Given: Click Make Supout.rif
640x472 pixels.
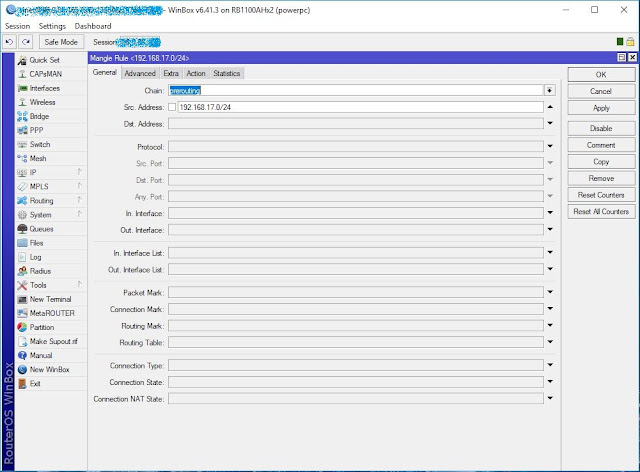Looking at the screenshot, I should click(51, 341).
